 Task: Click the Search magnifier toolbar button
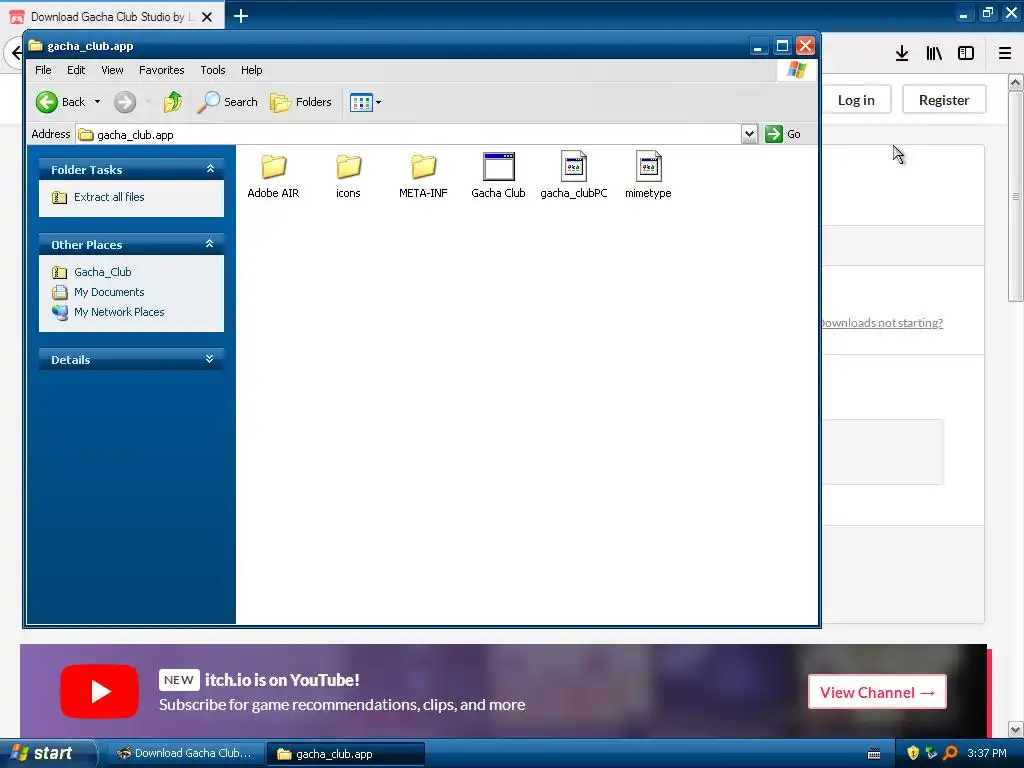pyautogui.click(x=227, y=102)
